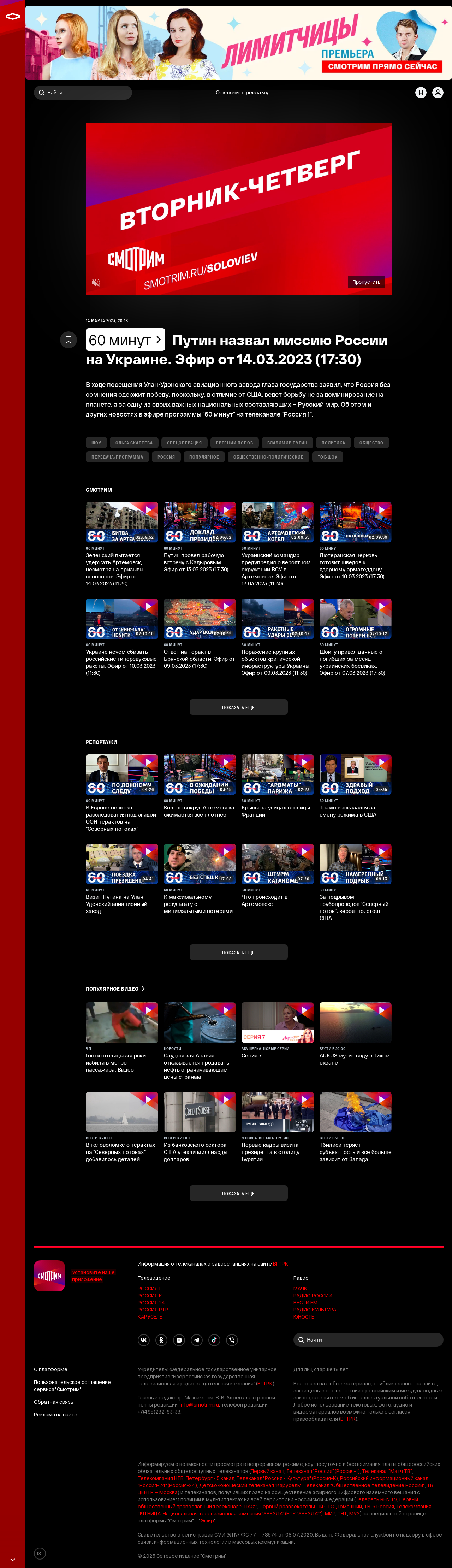
Task: Open the 60 минут show chevron badge
Action: point(125,340)
